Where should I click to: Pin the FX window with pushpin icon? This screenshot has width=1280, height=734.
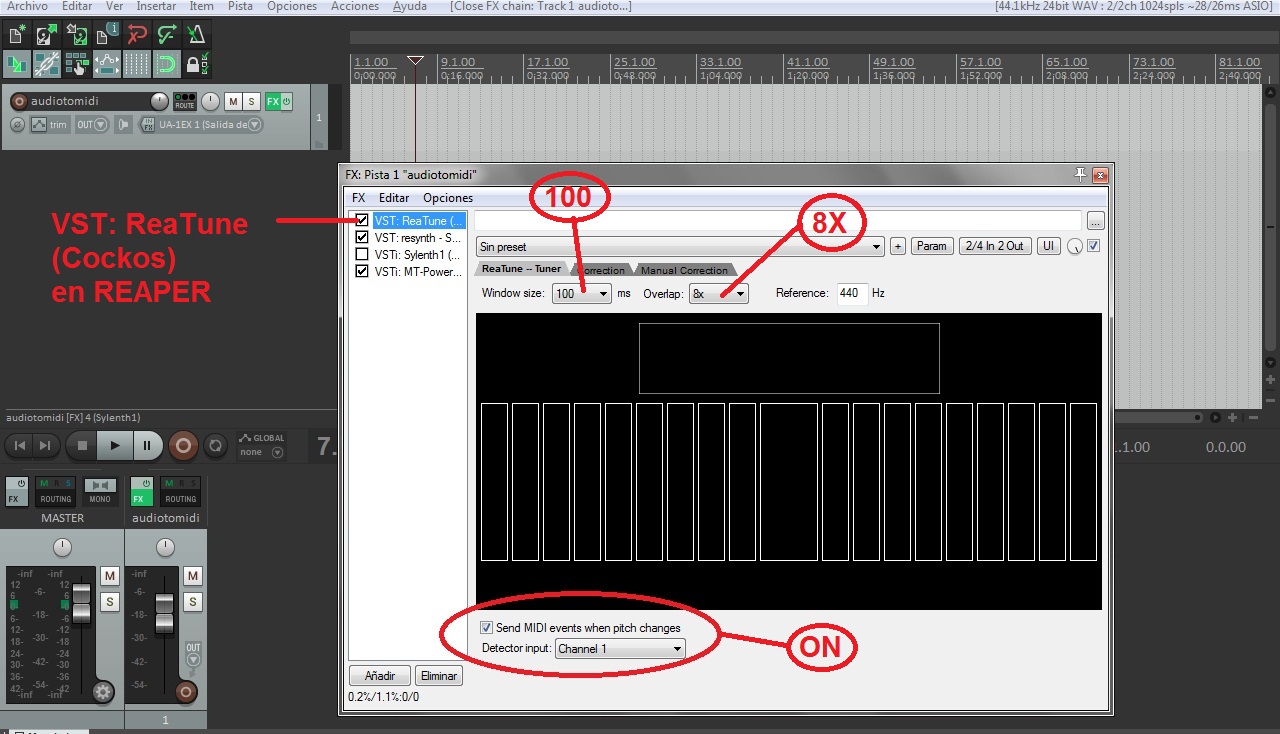coord(1080,174)
